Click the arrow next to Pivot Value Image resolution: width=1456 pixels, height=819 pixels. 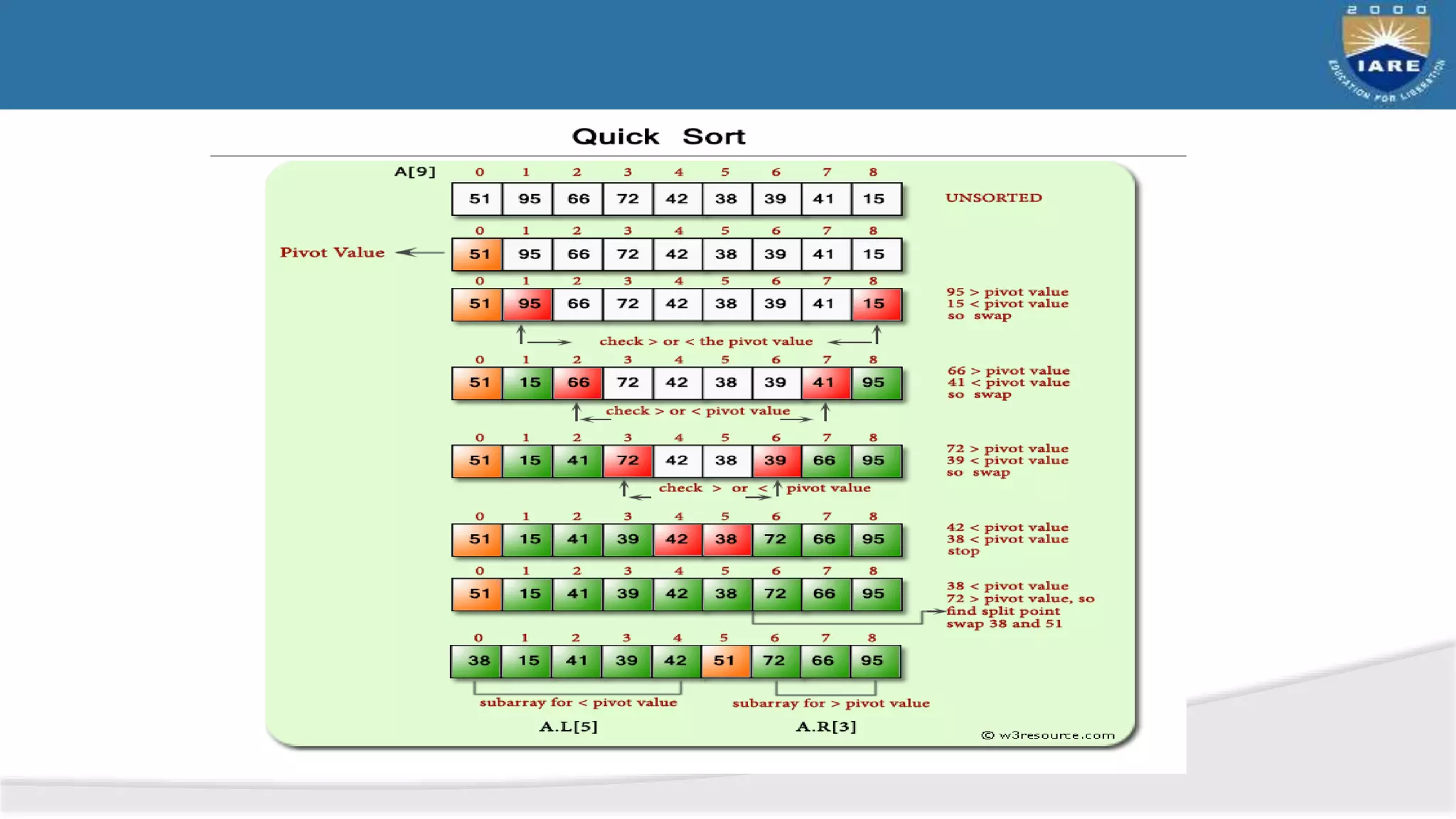pos(419,252)
